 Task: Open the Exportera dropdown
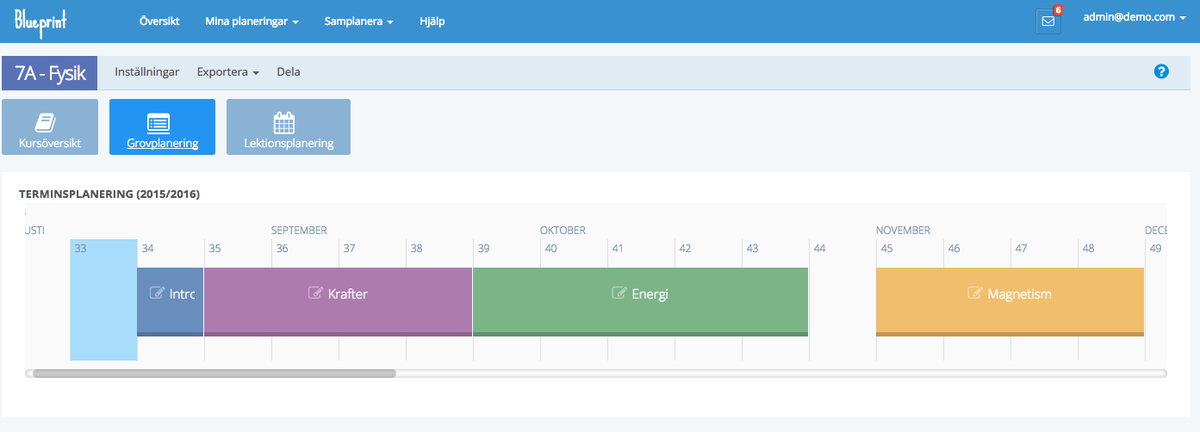(228, 72)
